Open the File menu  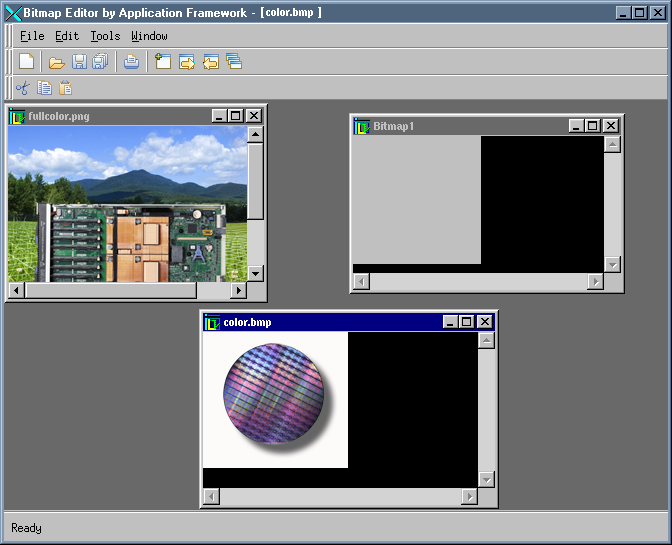click(x=32, y=36)
